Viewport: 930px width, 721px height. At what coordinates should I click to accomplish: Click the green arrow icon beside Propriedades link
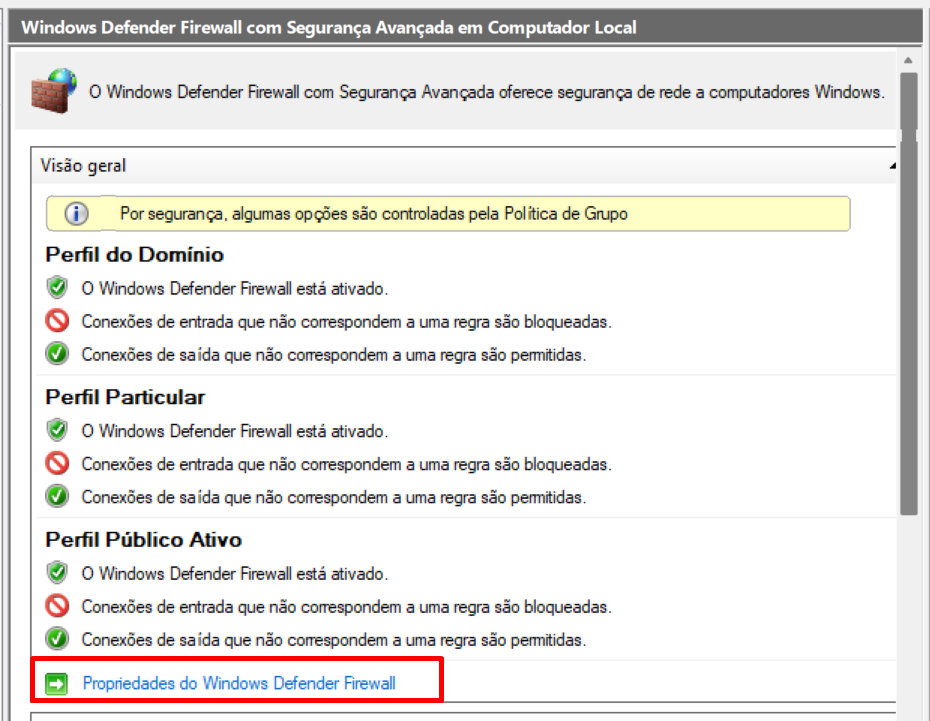click(x=56, y=684)
